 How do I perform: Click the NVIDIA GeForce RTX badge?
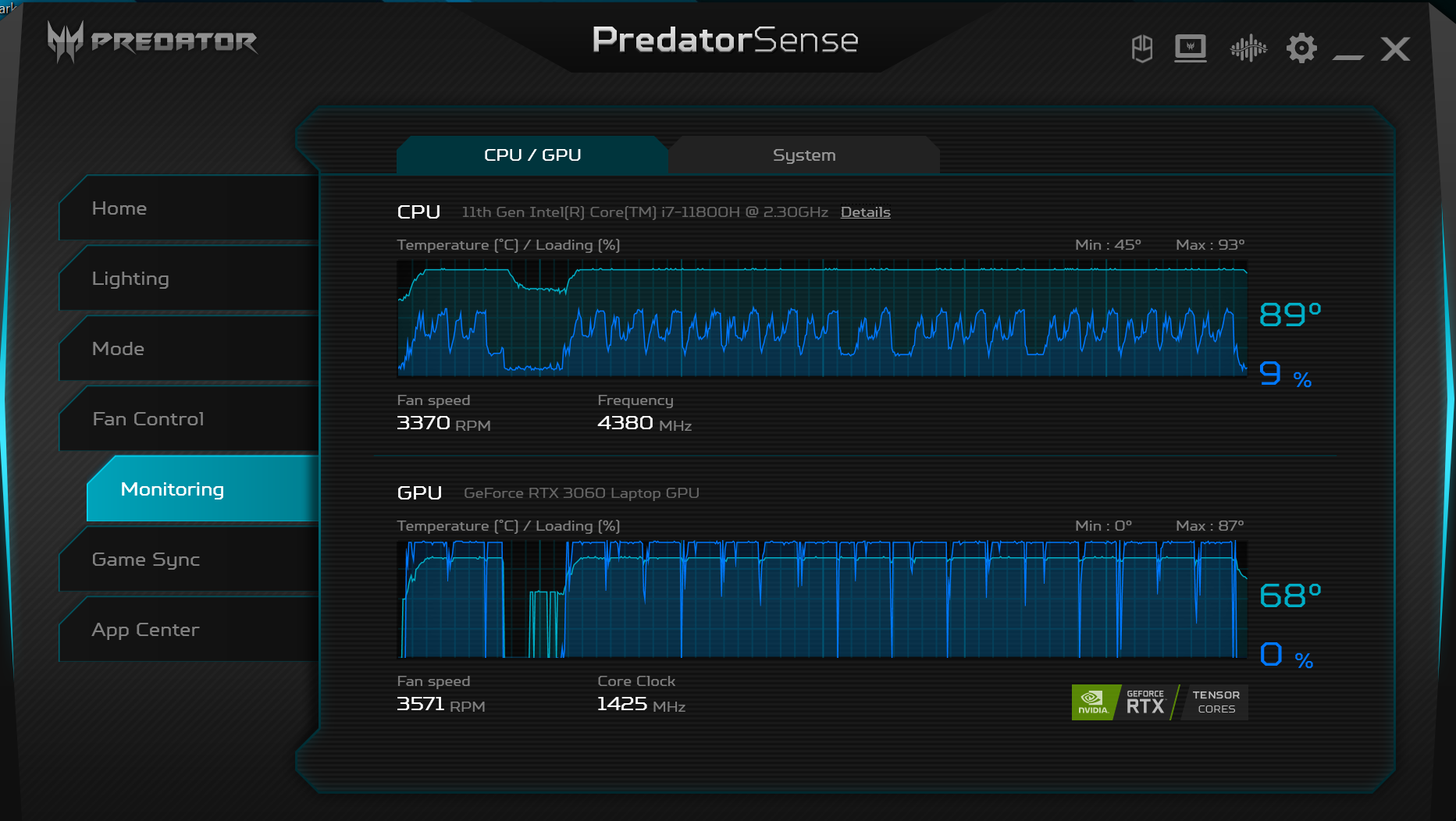[1159, 702]
